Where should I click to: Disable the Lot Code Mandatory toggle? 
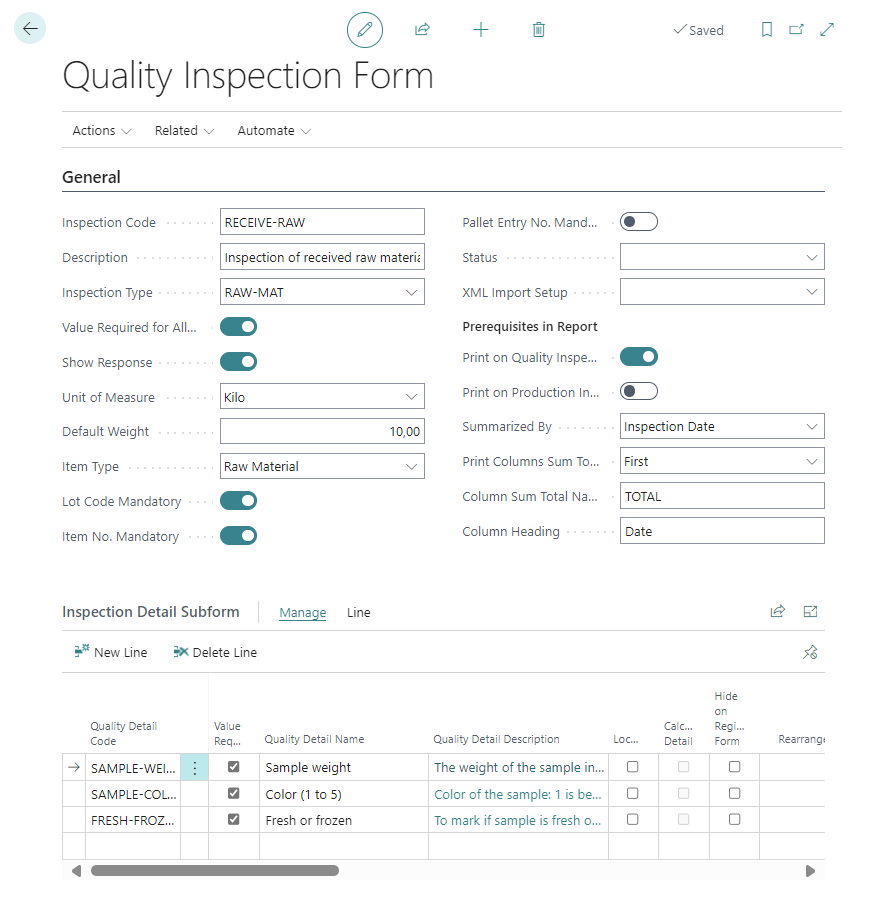239,501
